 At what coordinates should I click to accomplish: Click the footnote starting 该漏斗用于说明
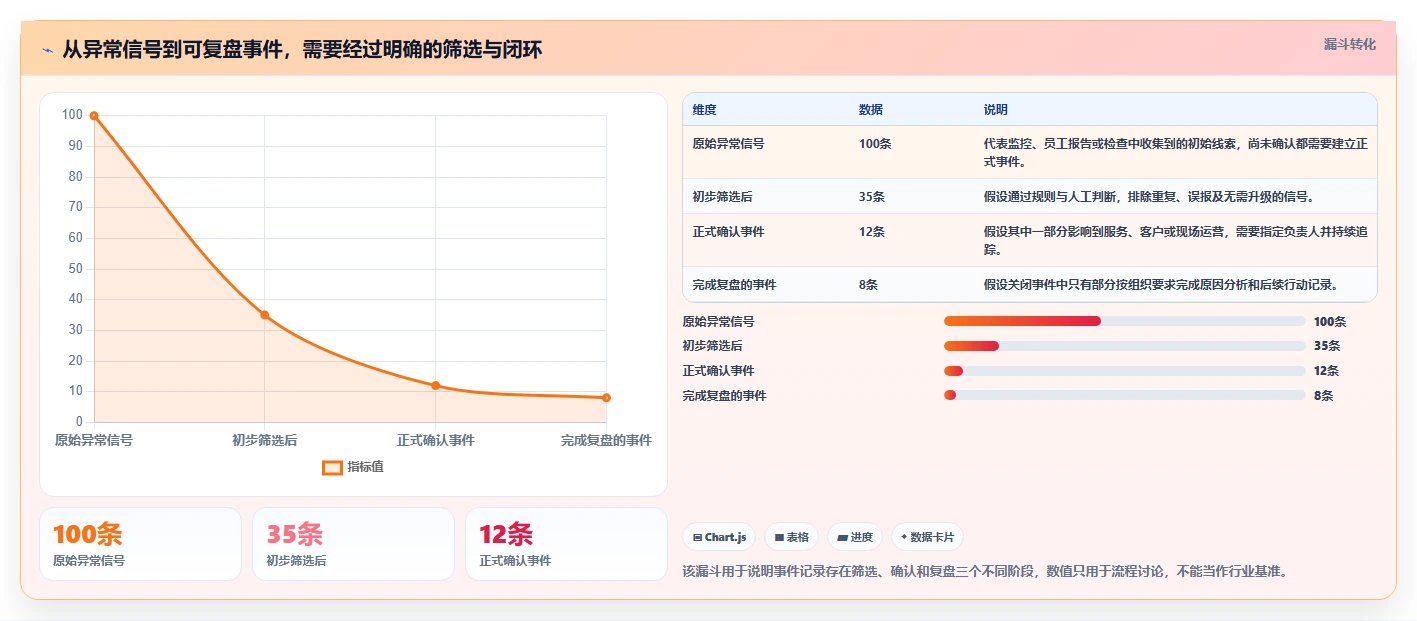[x=985, y=572]
